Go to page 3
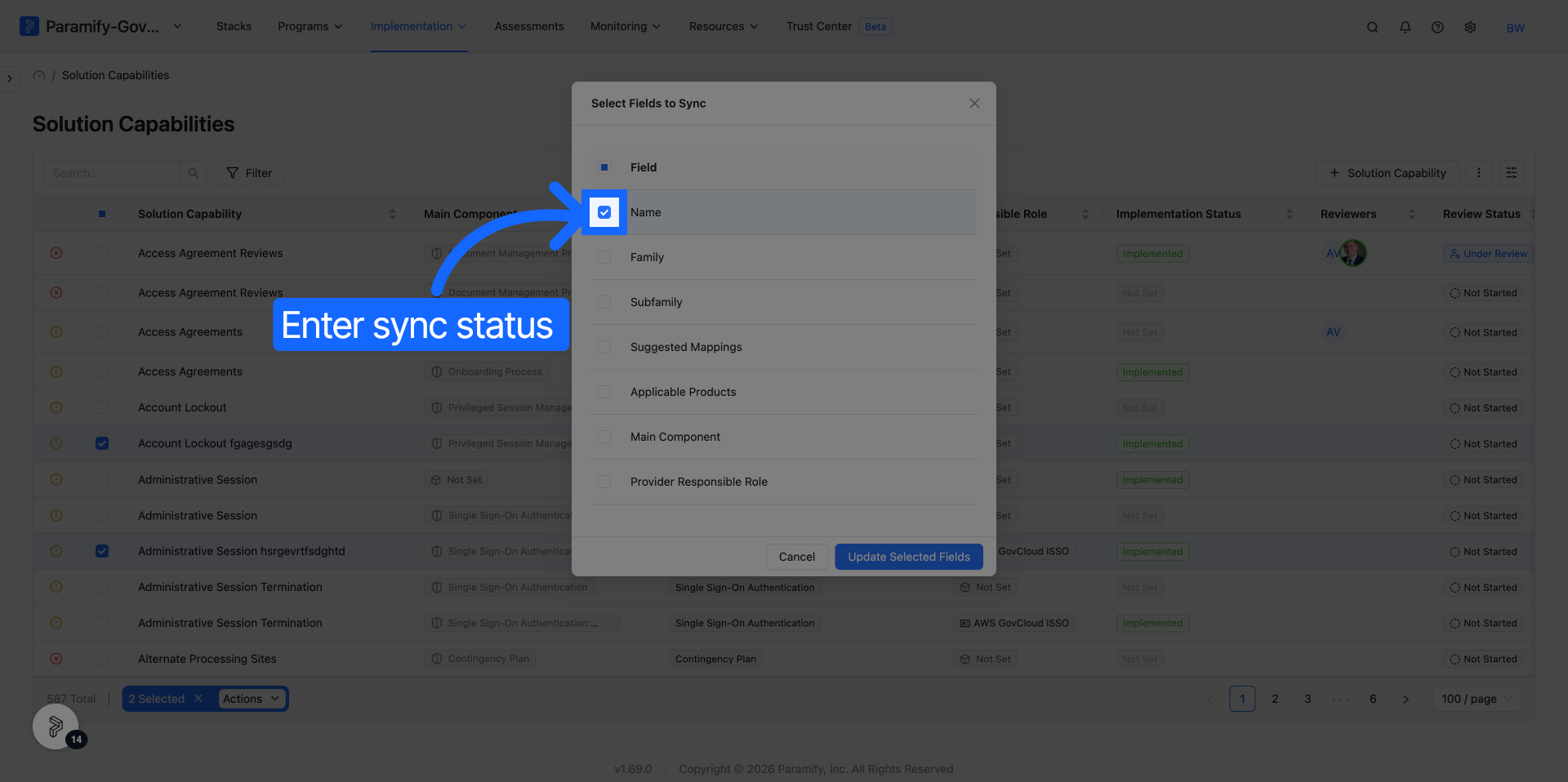The image size is (1568, 782). [1307, 699]
